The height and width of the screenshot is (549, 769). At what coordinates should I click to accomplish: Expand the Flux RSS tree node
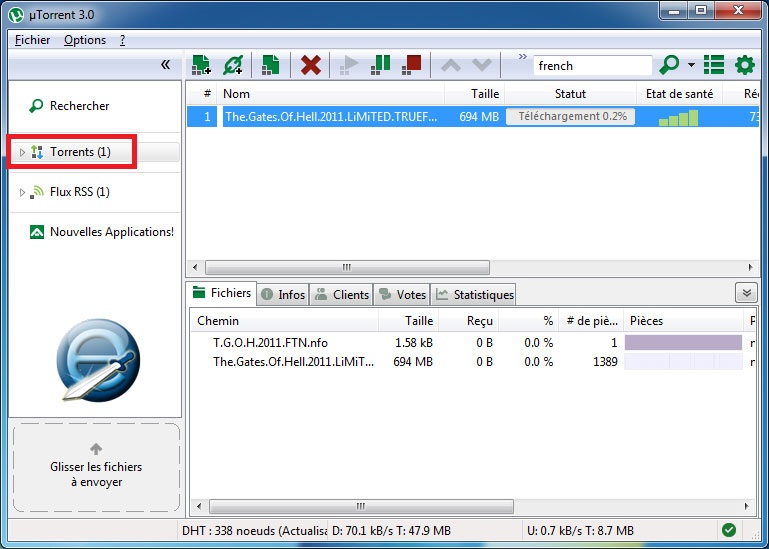click(x=22, y=192)
